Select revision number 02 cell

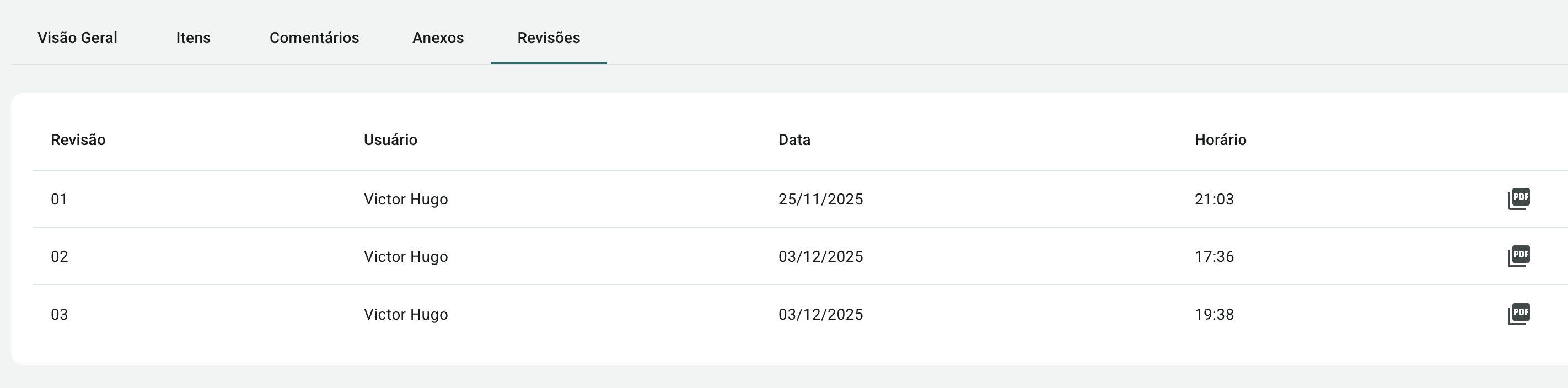[59, 257]
